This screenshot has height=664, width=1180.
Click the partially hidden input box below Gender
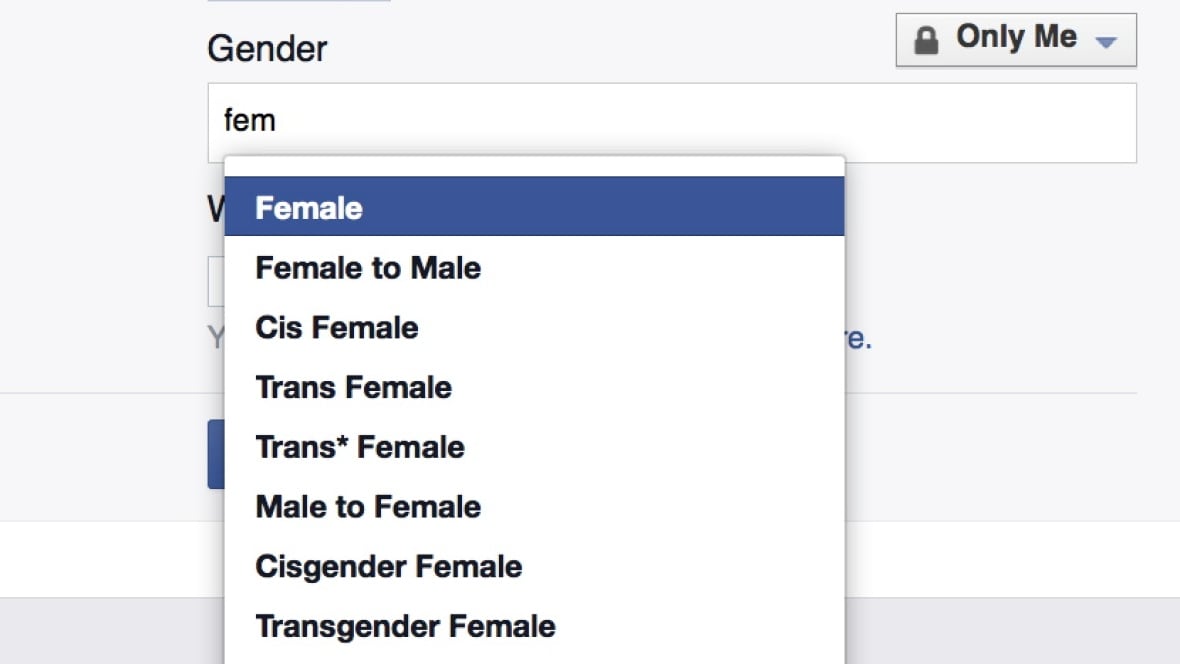coord(215,282)
